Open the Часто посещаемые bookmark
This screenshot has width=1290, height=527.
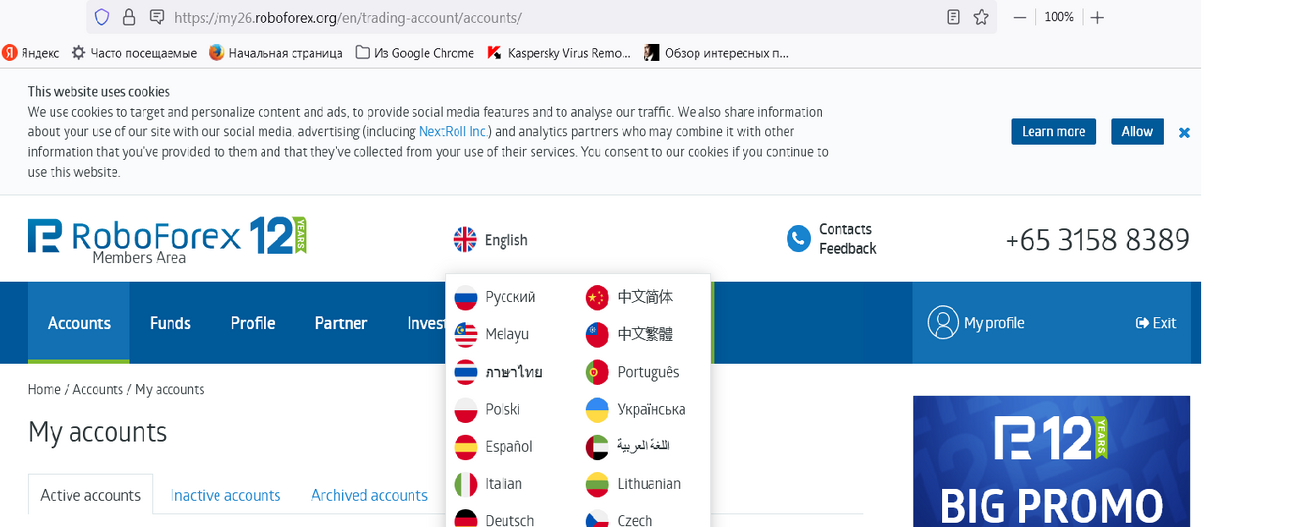click(134, 52)
